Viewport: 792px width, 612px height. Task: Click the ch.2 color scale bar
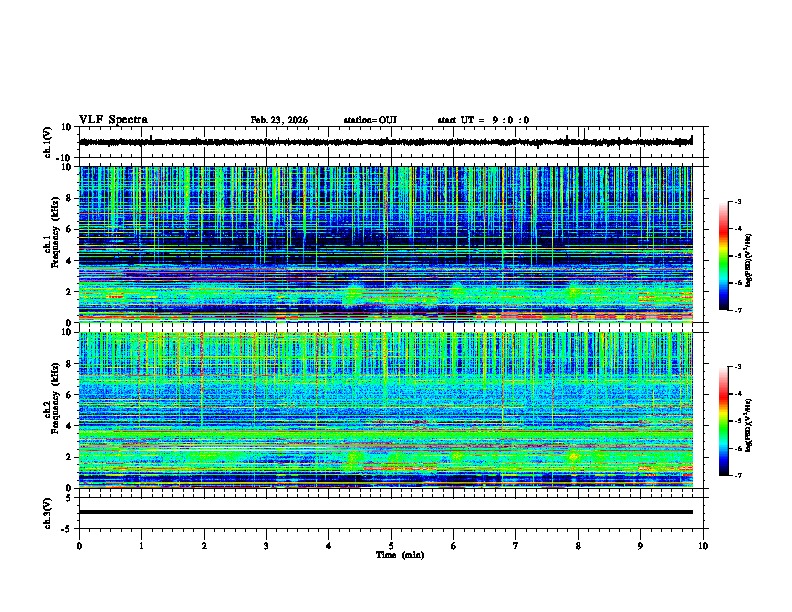[723, 421]
